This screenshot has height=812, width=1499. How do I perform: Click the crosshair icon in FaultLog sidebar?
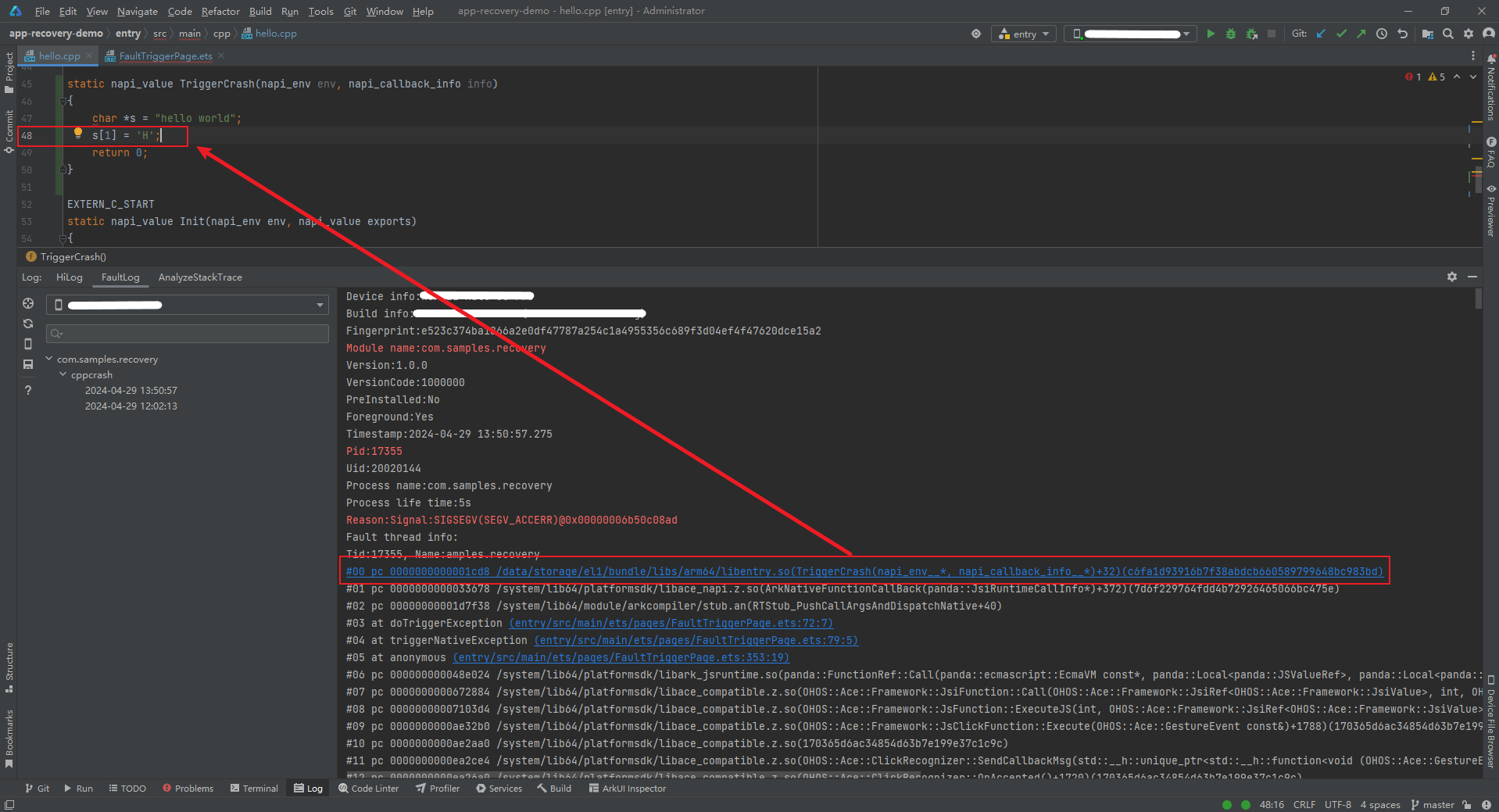[x=28, y=303]
